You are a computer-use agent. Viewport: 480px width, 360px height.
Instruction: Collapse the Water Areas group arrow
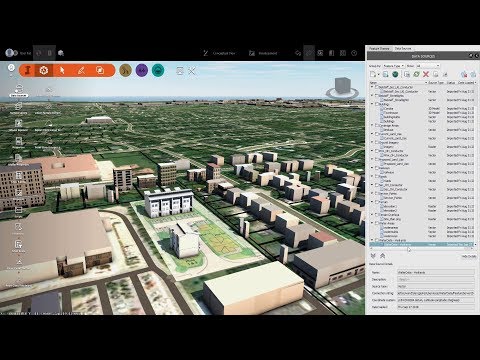click(x=372, y=223)
